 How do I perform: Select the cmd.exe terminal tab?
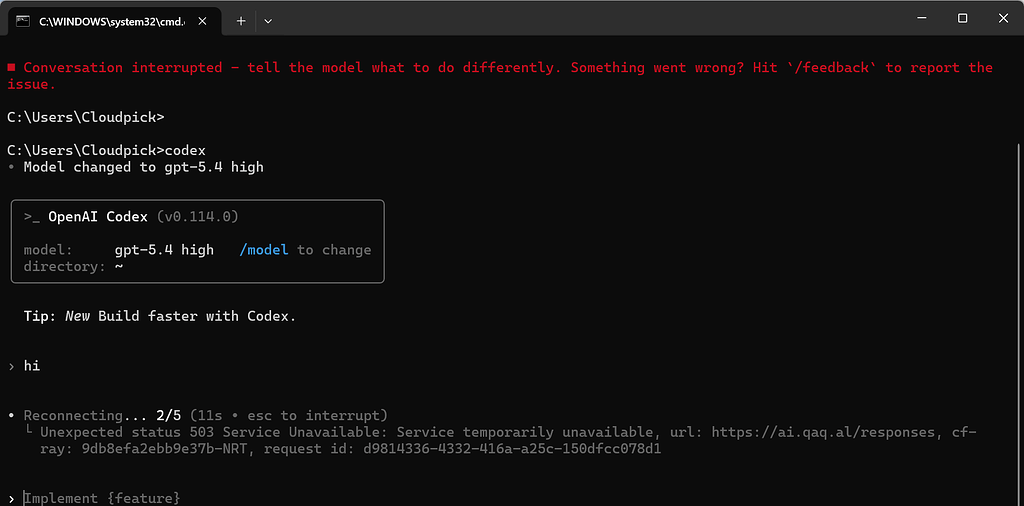click(x=114, y=21)
